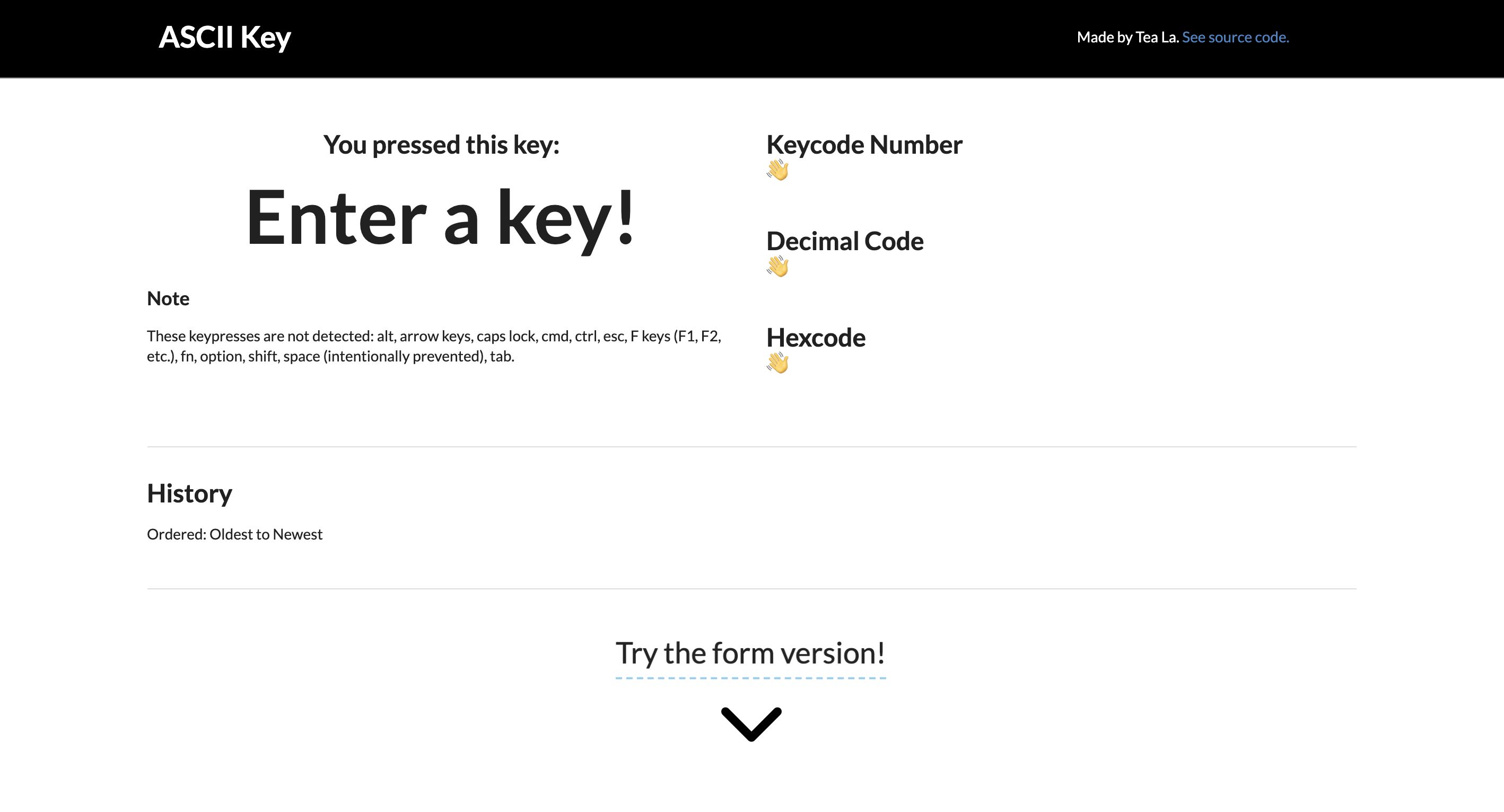1504x812 pixels.
Task: Select the Ordered: Oldest to Newest label
Action: pos(235,534)
